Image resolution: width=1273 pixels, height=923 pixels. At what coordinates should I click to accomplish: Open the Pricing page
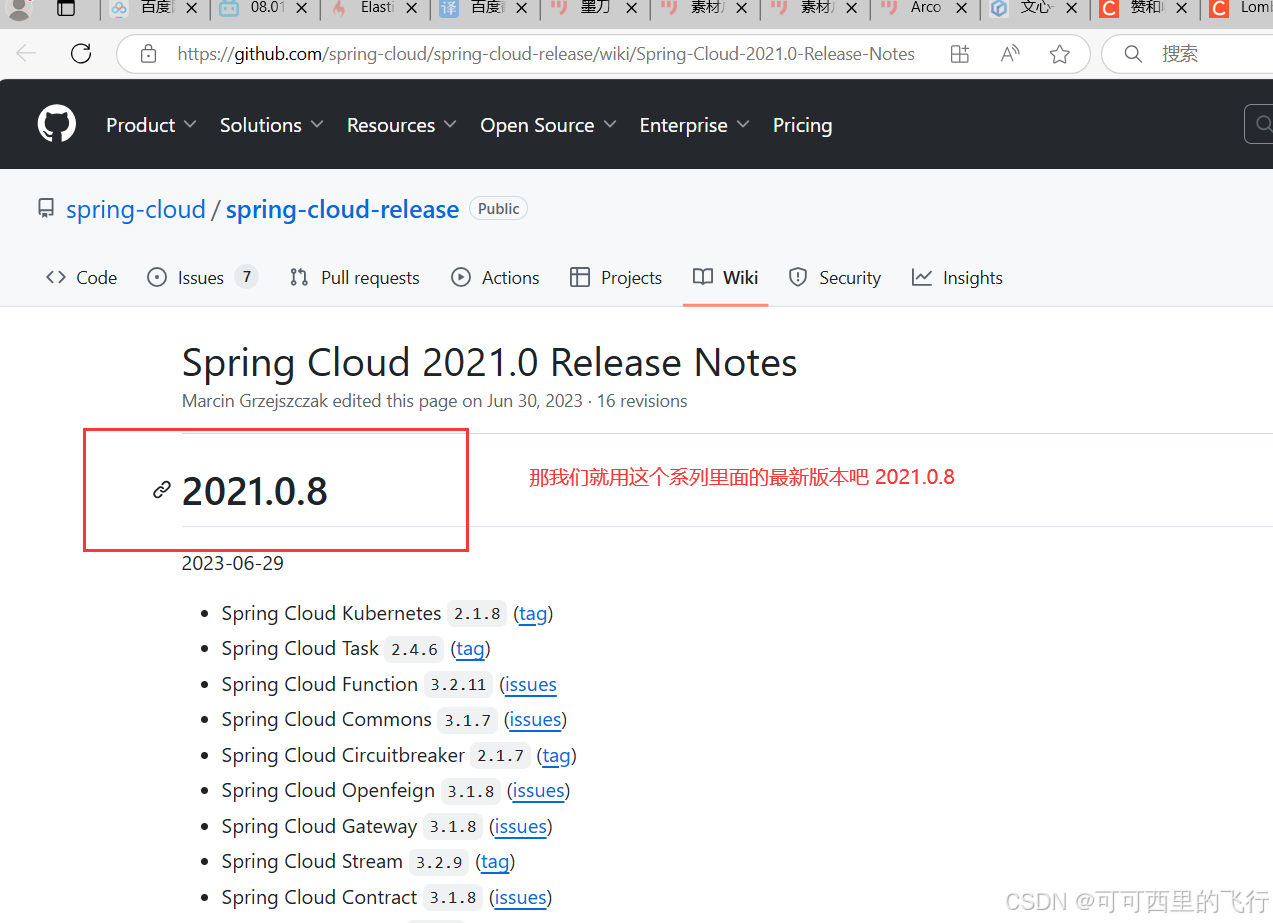pos(802,125)
